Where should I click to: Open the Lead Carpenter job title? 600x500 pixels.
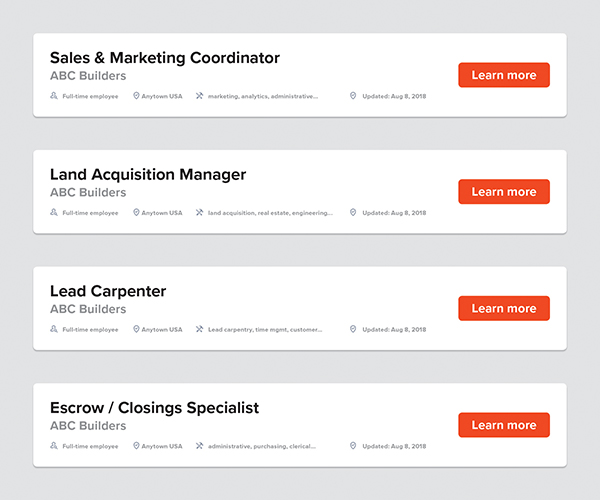[x=108, y=291]
